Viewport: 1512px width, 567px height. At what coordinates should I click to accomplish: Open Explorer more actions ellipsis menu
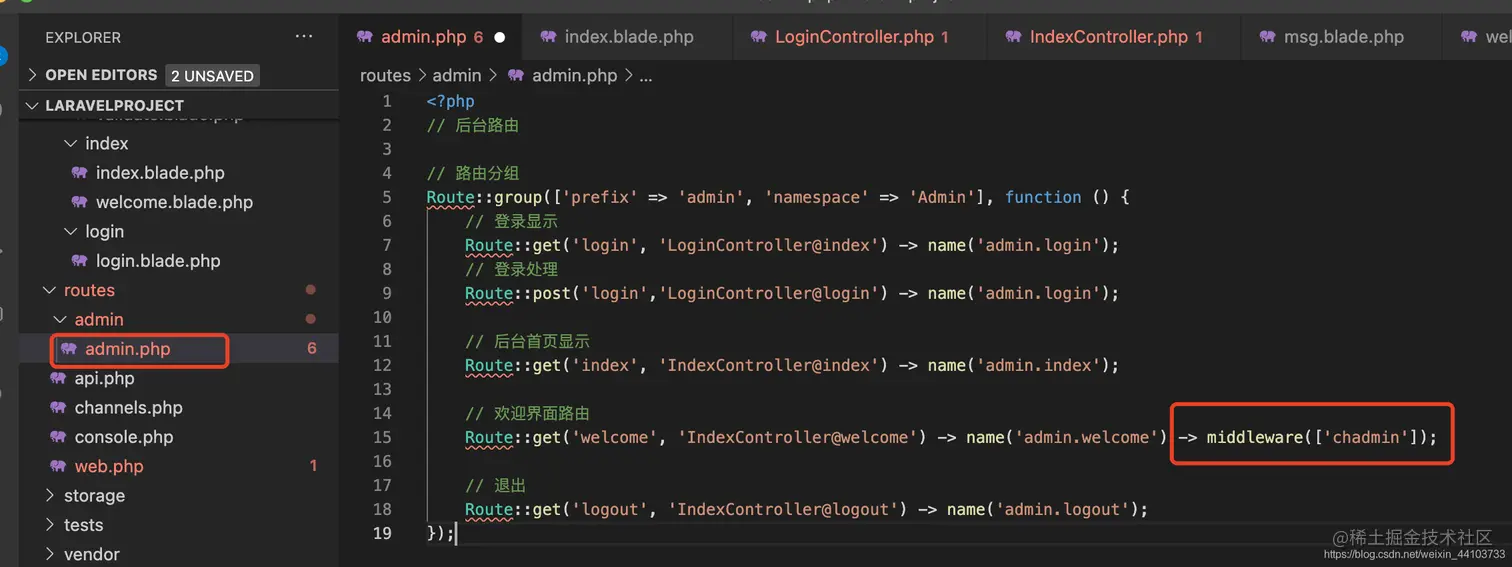[304, 37]
